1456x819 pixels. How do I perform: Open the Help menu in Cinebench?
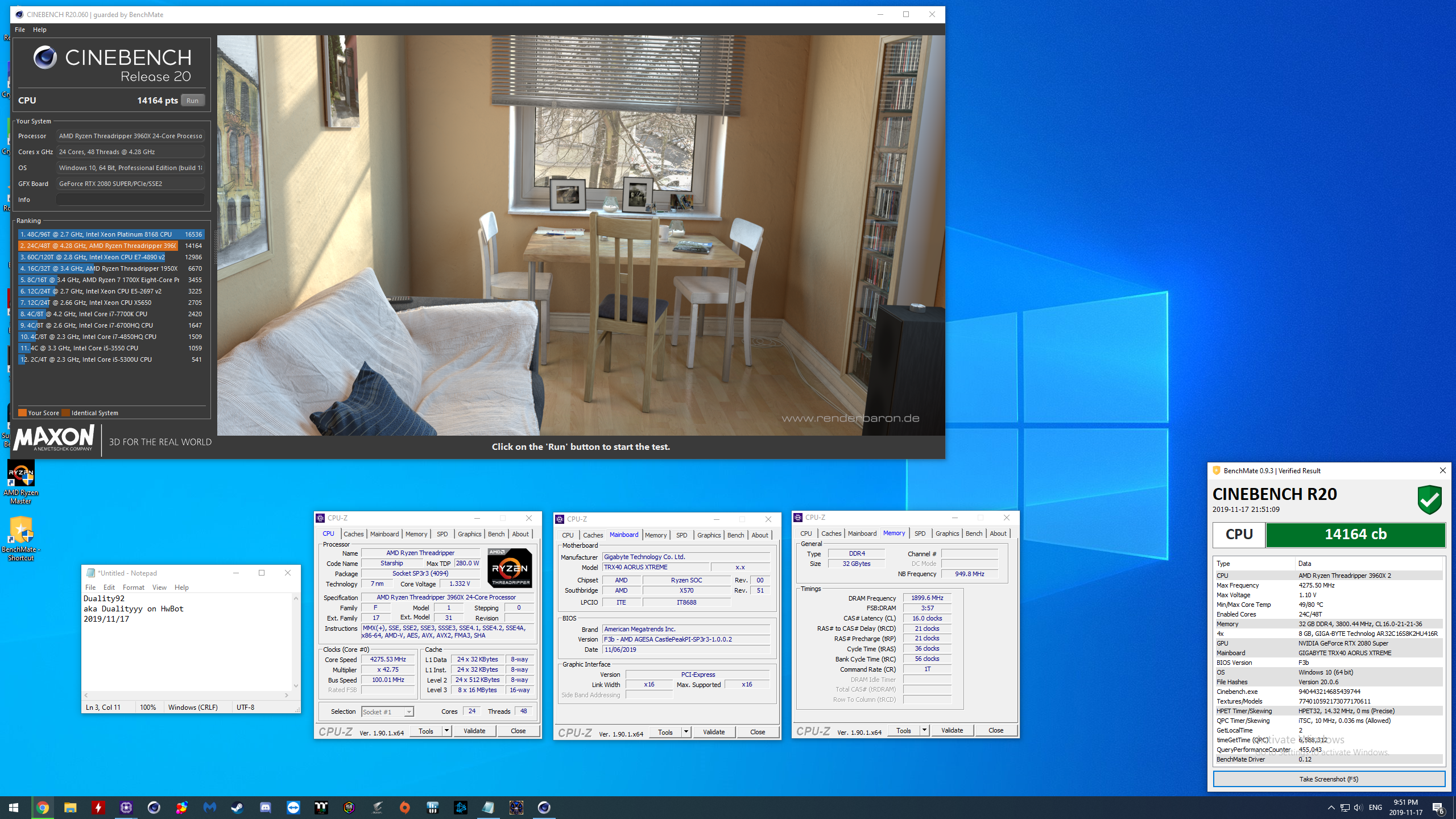[40, 29]
